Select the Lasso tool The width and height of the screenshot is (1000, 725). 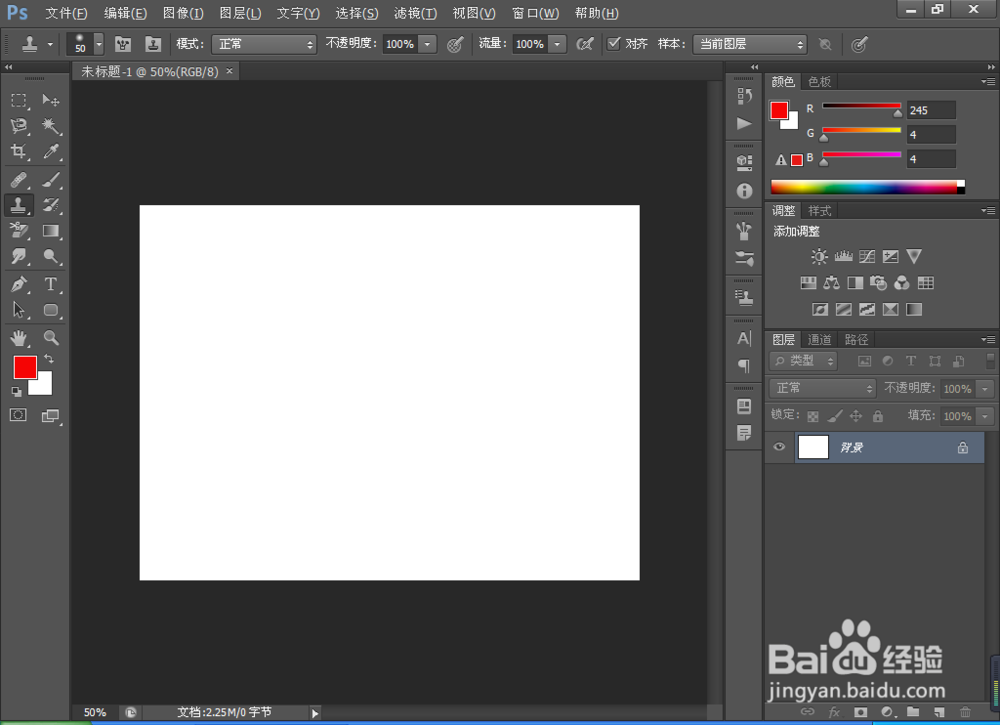18,126
